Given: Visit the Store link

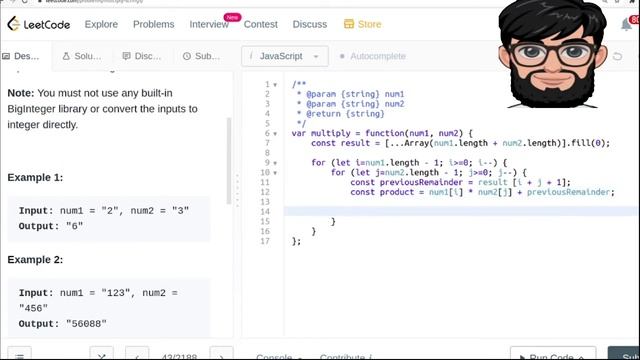Looking at the screenshot, I should 369,24.
